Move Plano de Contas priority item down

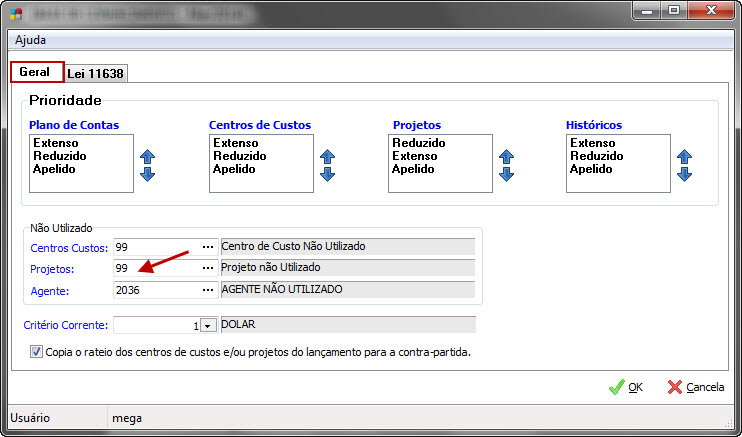click(x=148, y=174)
